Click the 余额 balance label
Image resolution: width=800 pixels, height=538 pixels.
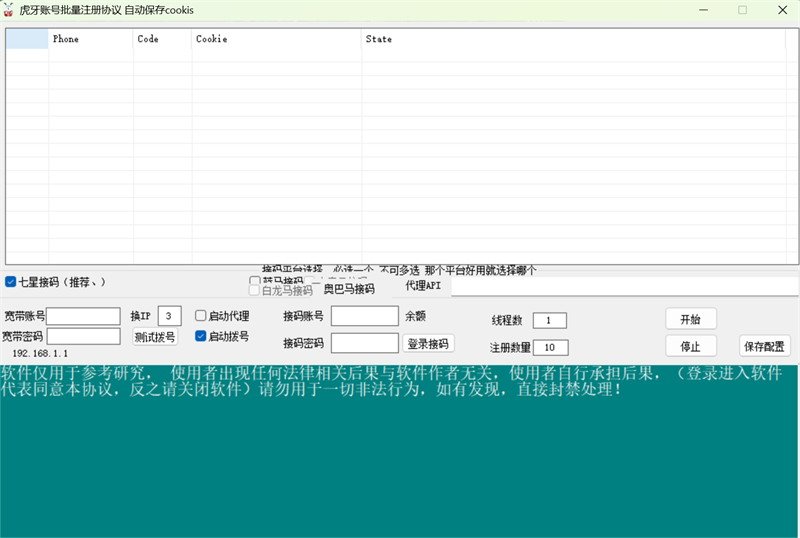415,316
